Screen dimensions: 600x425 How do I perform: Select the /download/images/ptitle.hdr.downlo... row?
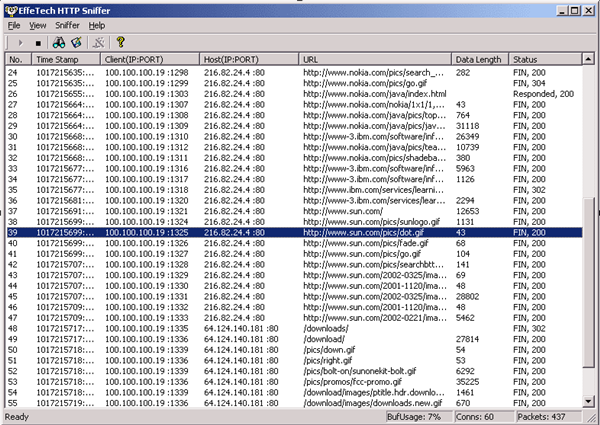click(x=295, y=392)
